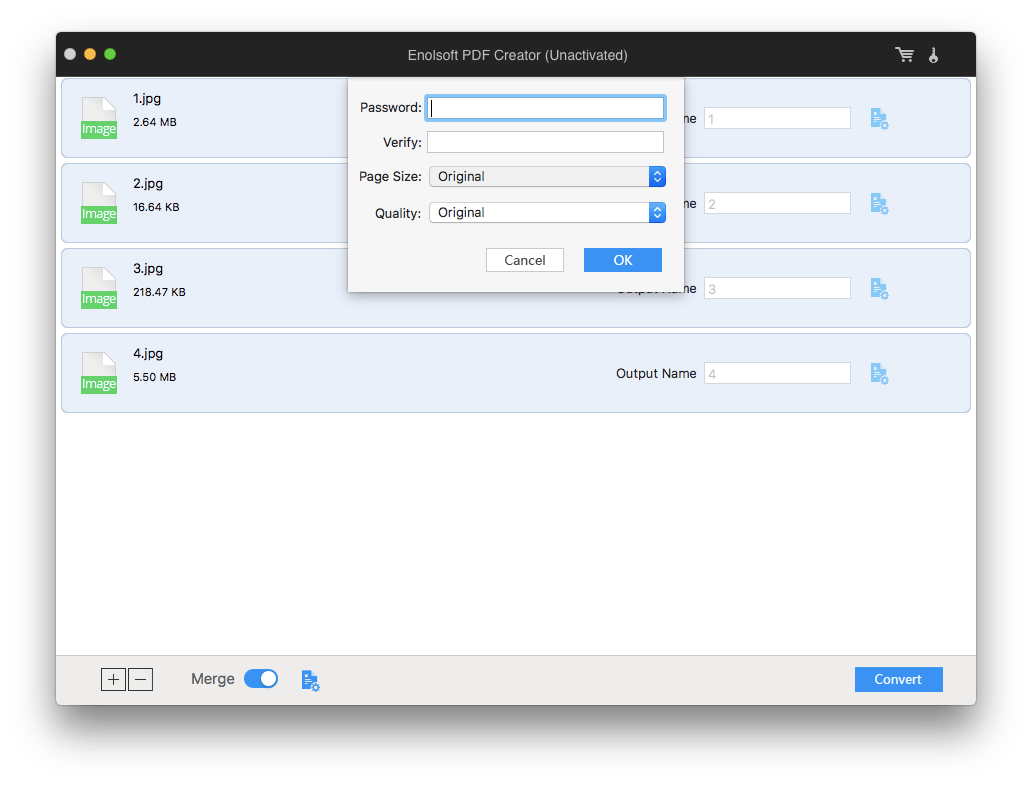This screenshot has height=785, width=1032.
Task: Edit output name field for 4.jpg
Action: coord(777,374)
